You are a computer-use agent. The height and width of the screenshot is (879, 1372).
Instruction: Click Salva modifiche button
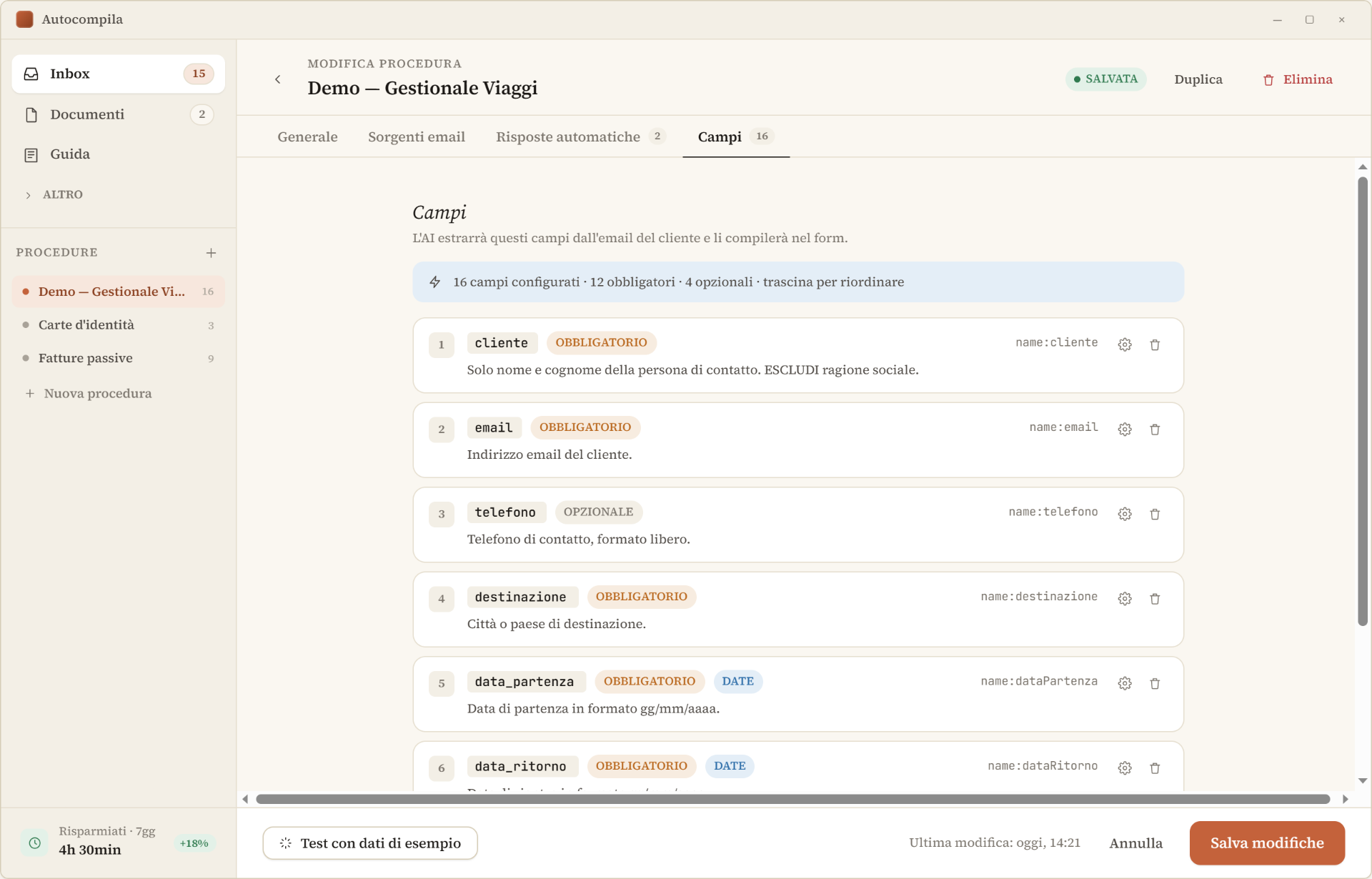[x=1267, y=843]
